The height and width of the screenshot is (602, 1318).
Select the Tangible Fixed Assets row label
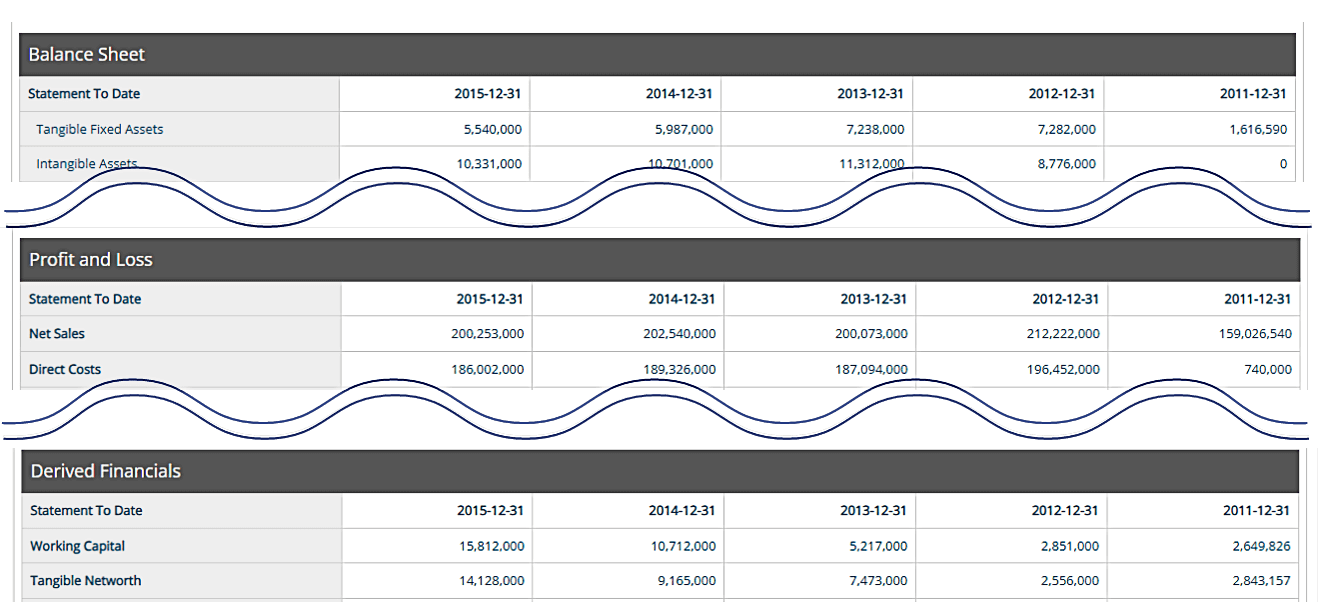[x=100, y=129]
